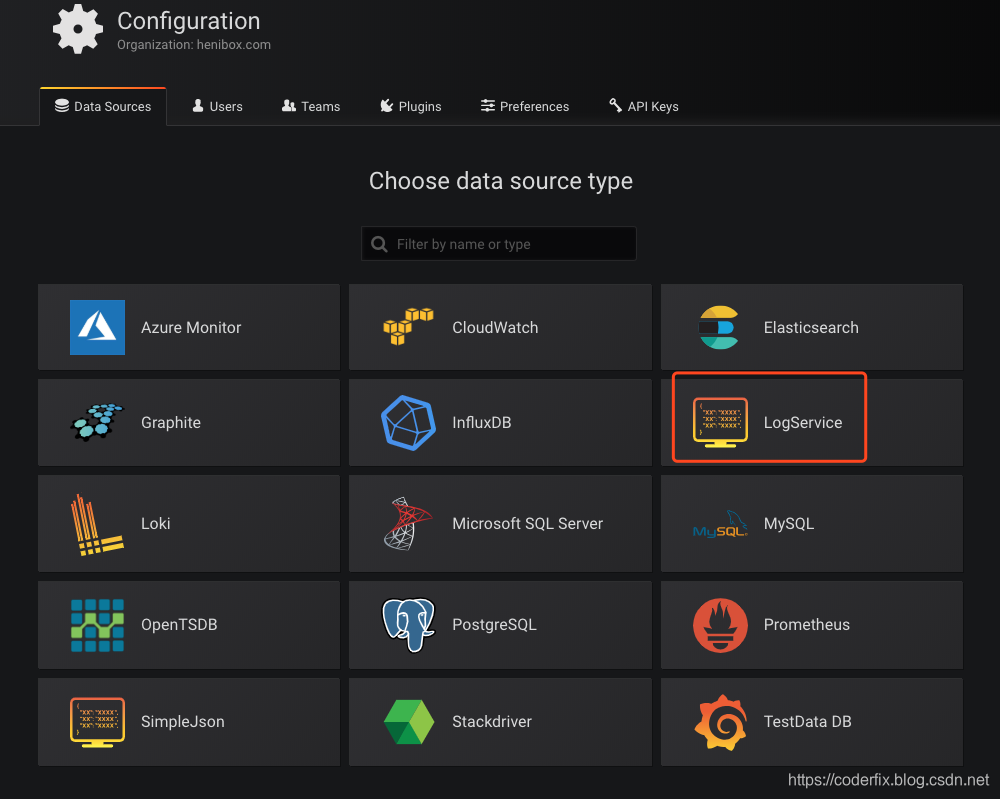Click the Stackdriver green hexagon icon
Screen dimensions: 1000x799
coord(409,722)
